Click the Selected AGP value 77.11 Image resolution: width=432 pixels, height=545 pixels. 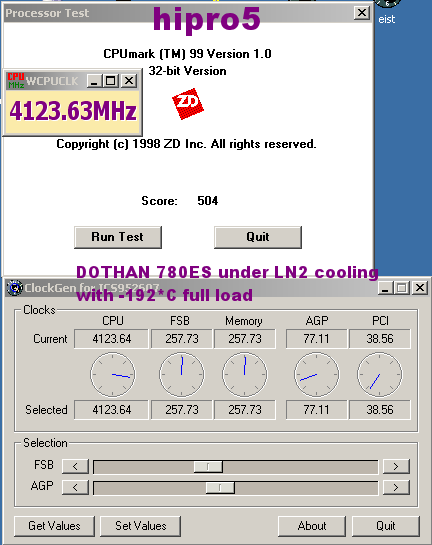click(x=316, y=410)
